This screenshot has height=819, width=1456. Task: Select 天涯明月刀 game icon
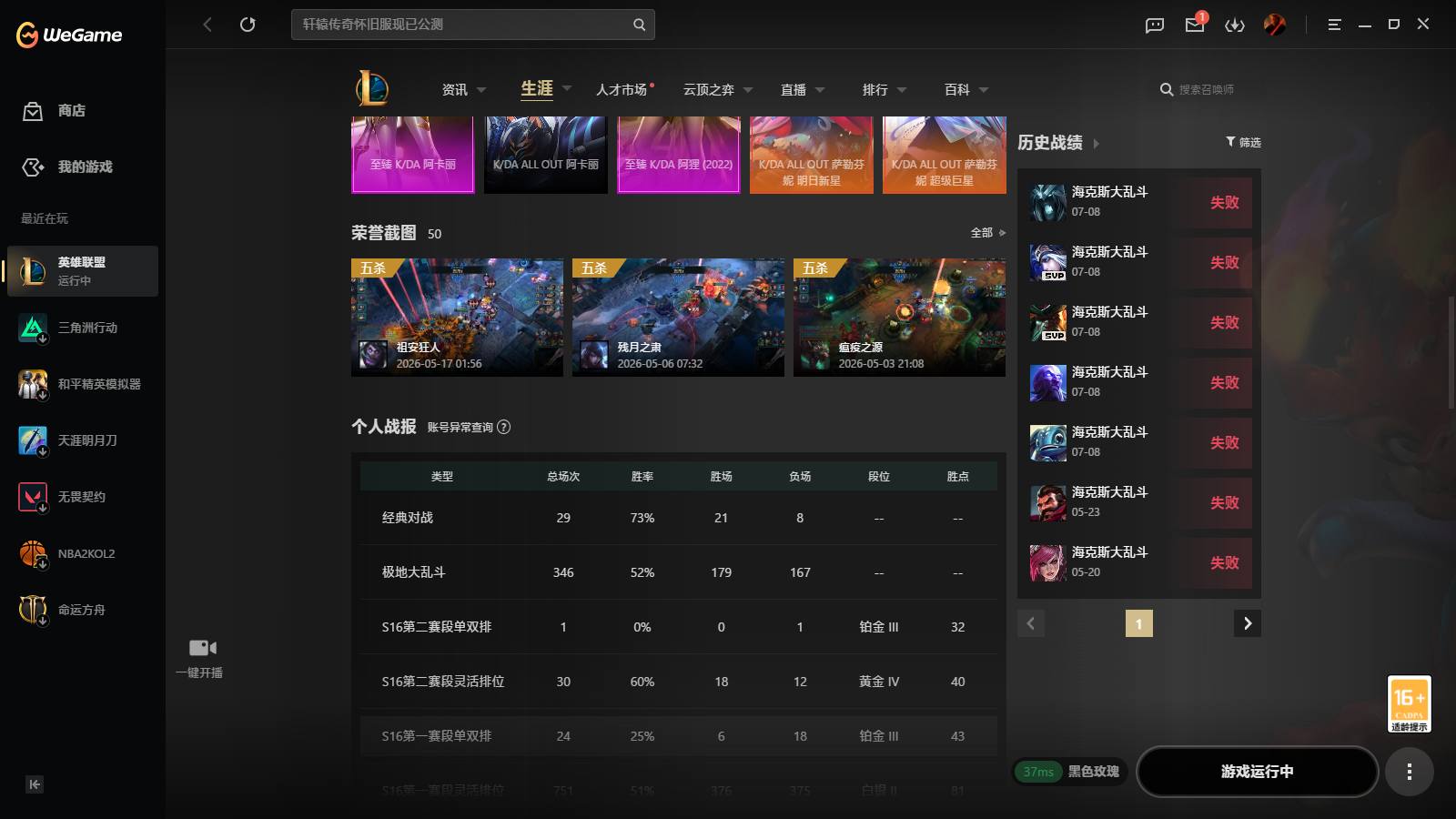click(x=33, y=440)
